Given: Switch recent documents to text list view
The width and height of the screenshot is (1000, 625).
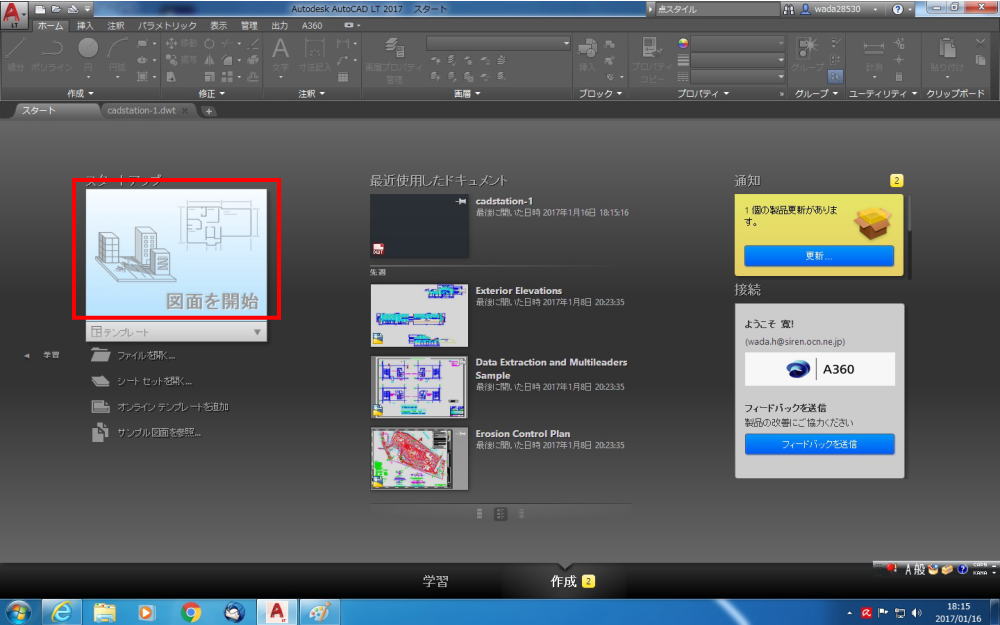Looking at the screenshot, I should 522,513.
